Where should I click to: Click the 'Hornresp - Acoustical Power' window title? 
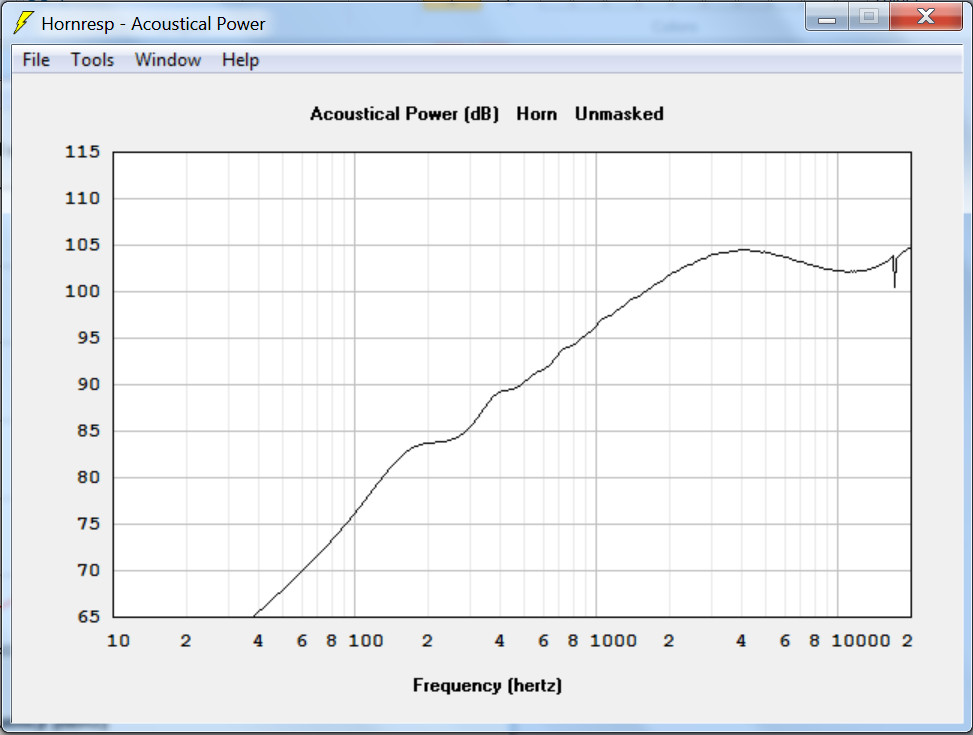pyautogui.click(x=153, y=24)
